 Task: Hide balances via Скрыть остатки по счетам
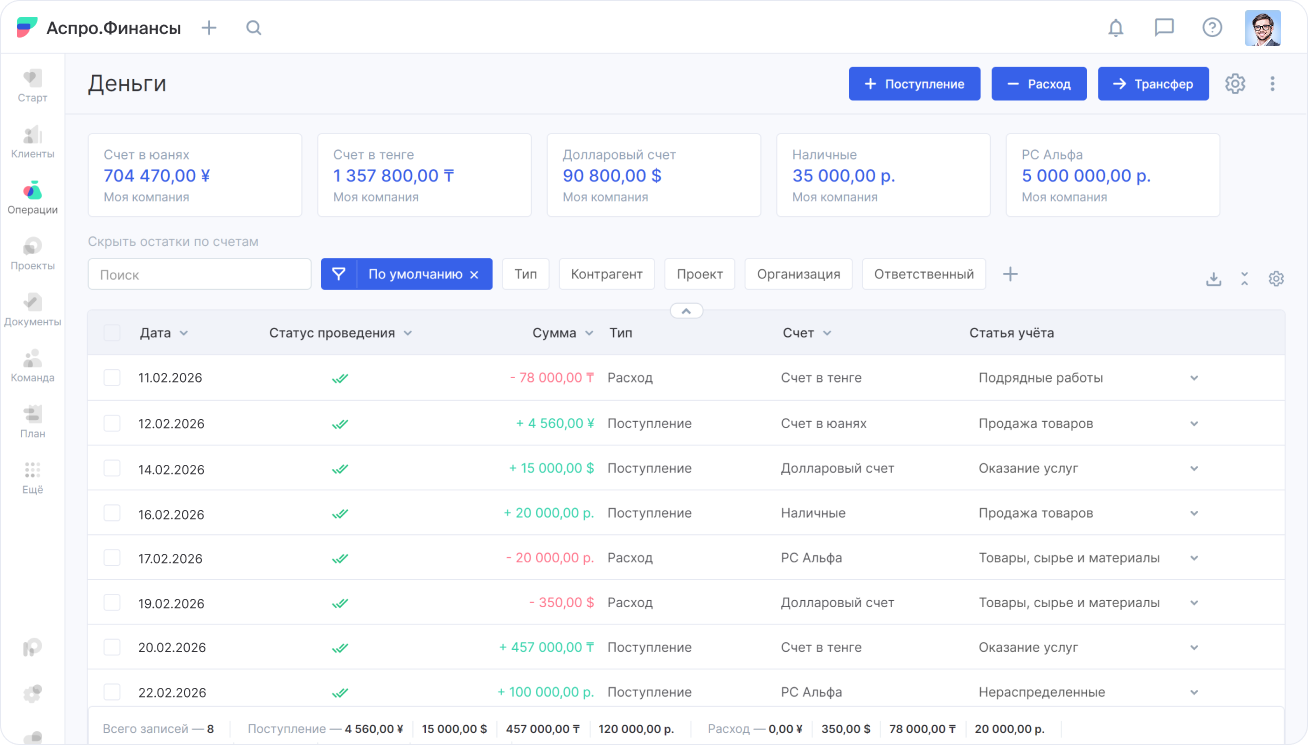point(173,241)
